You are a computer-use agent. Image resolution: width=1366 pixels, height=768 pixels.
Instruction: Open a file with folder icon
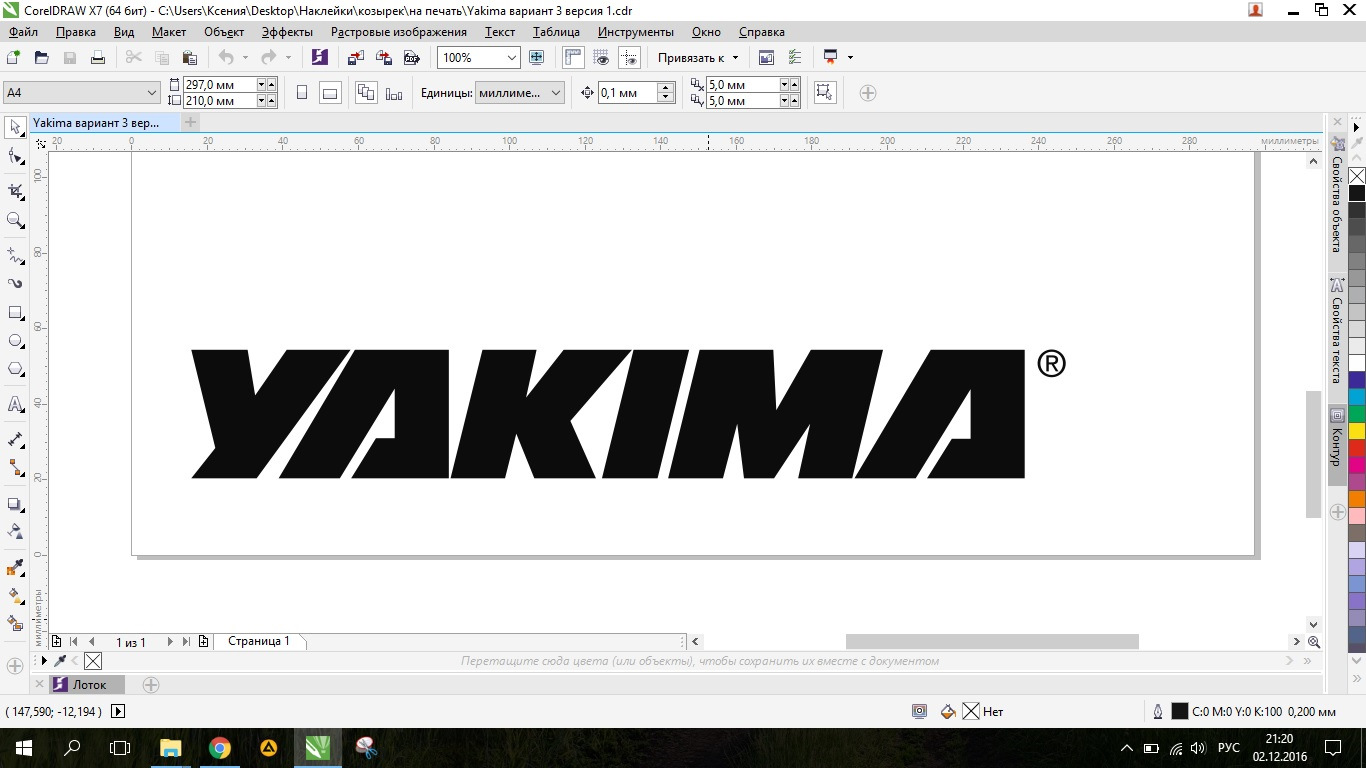[x=42, y=57]
